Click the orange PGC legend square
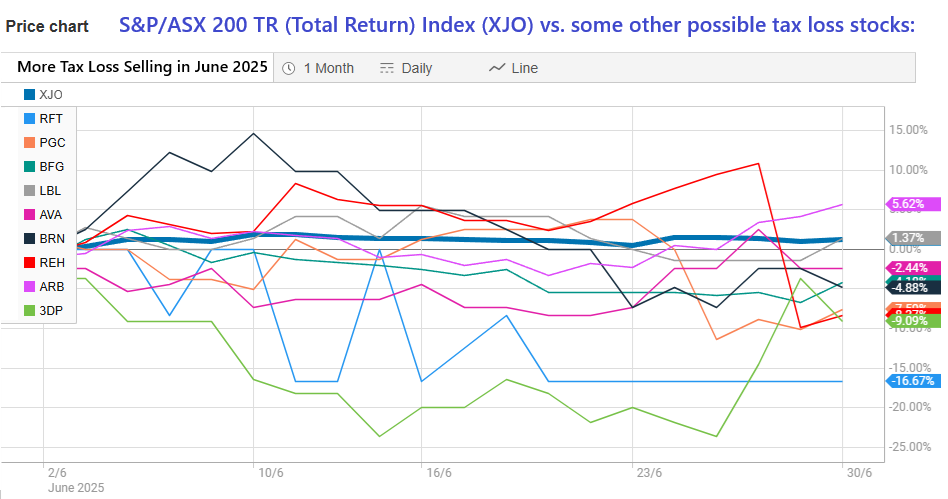948x499 pixels. point(30,142)
